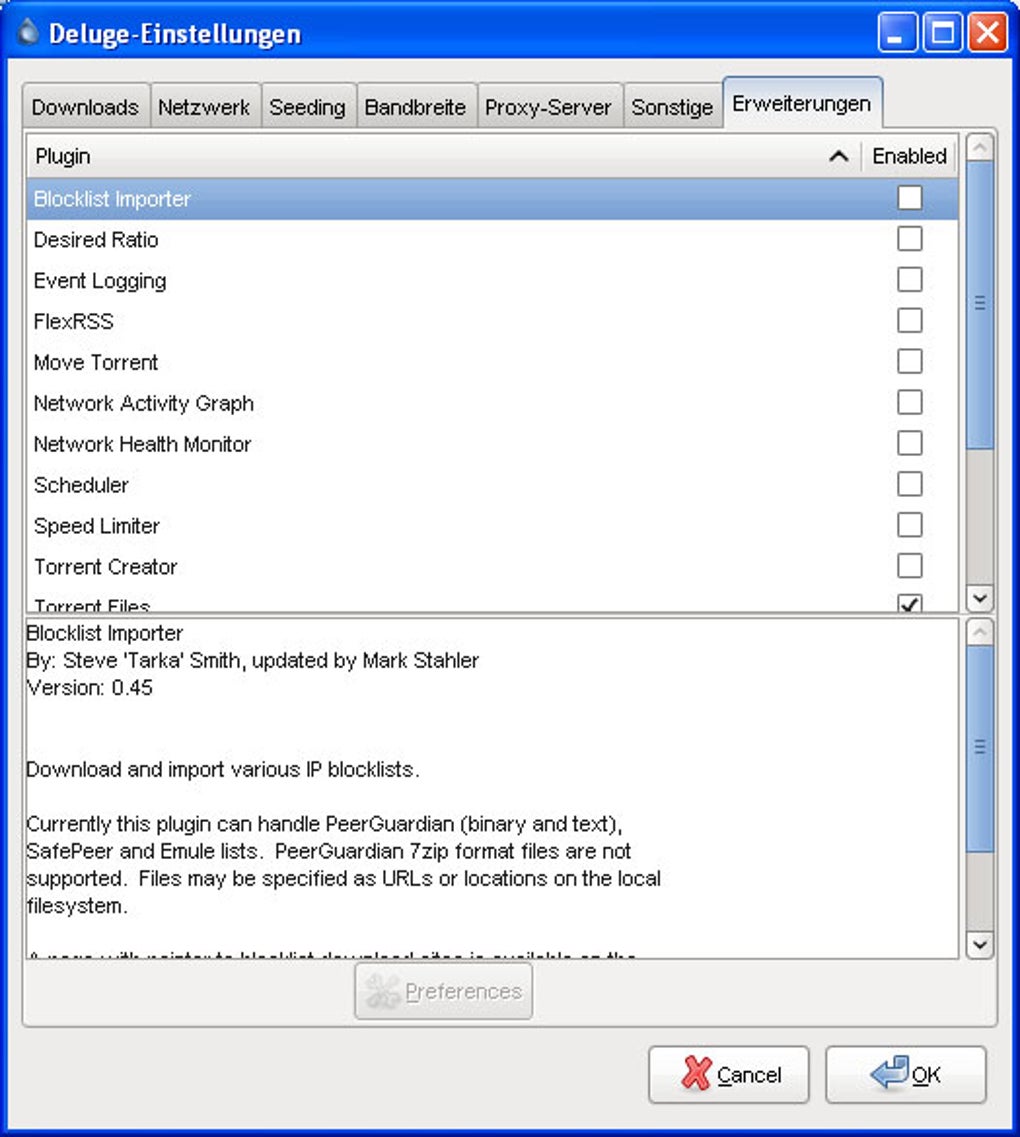Select the Move Torrent plugin row
Image resolution: width=1020 pixels, height=1137 pixels.
[492, 362]
